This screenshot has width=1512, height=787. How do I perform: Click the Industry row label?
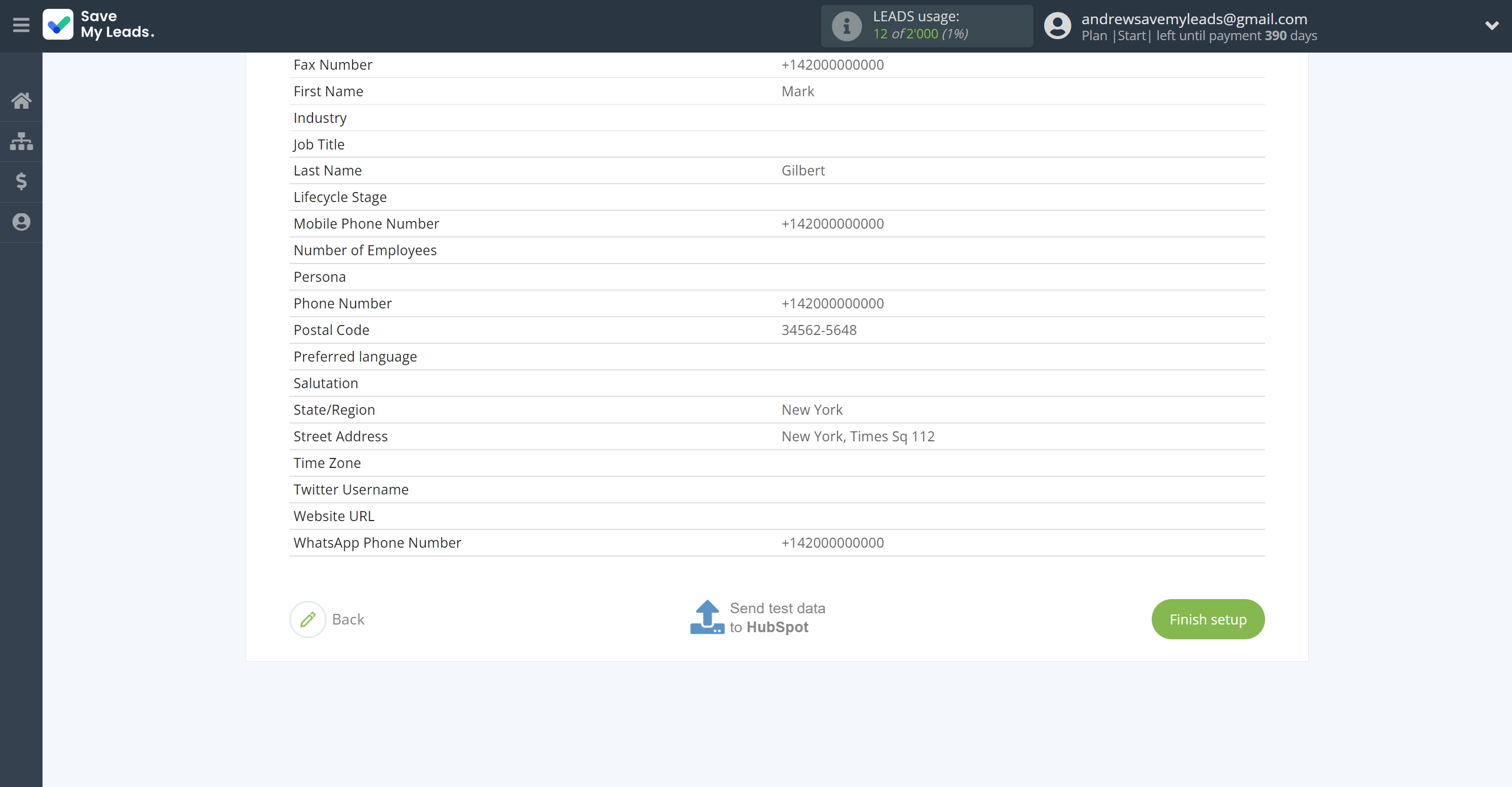[x=320, y=118]
